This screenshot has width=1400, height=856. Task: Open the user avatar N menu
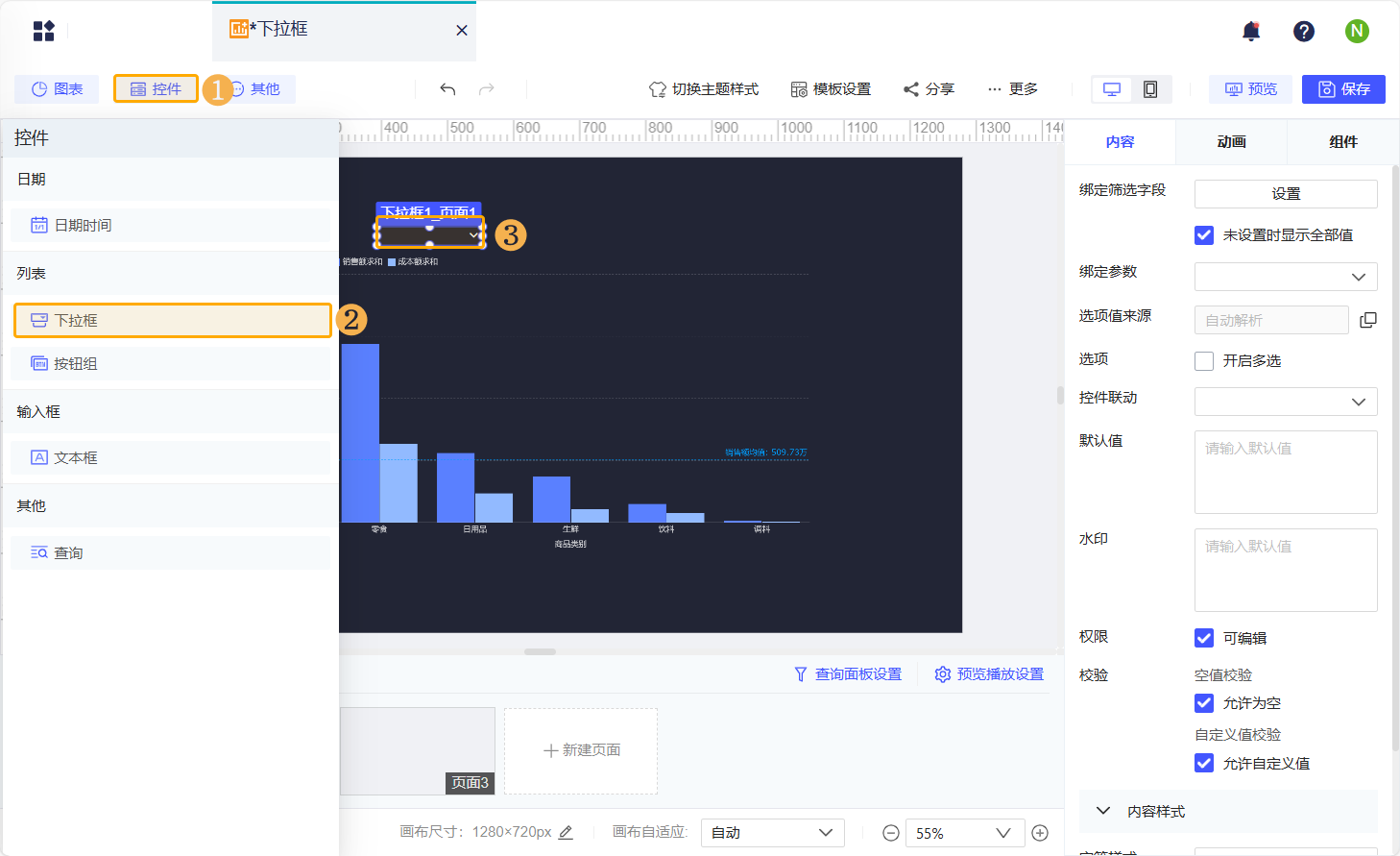[x=1357, y=31]
